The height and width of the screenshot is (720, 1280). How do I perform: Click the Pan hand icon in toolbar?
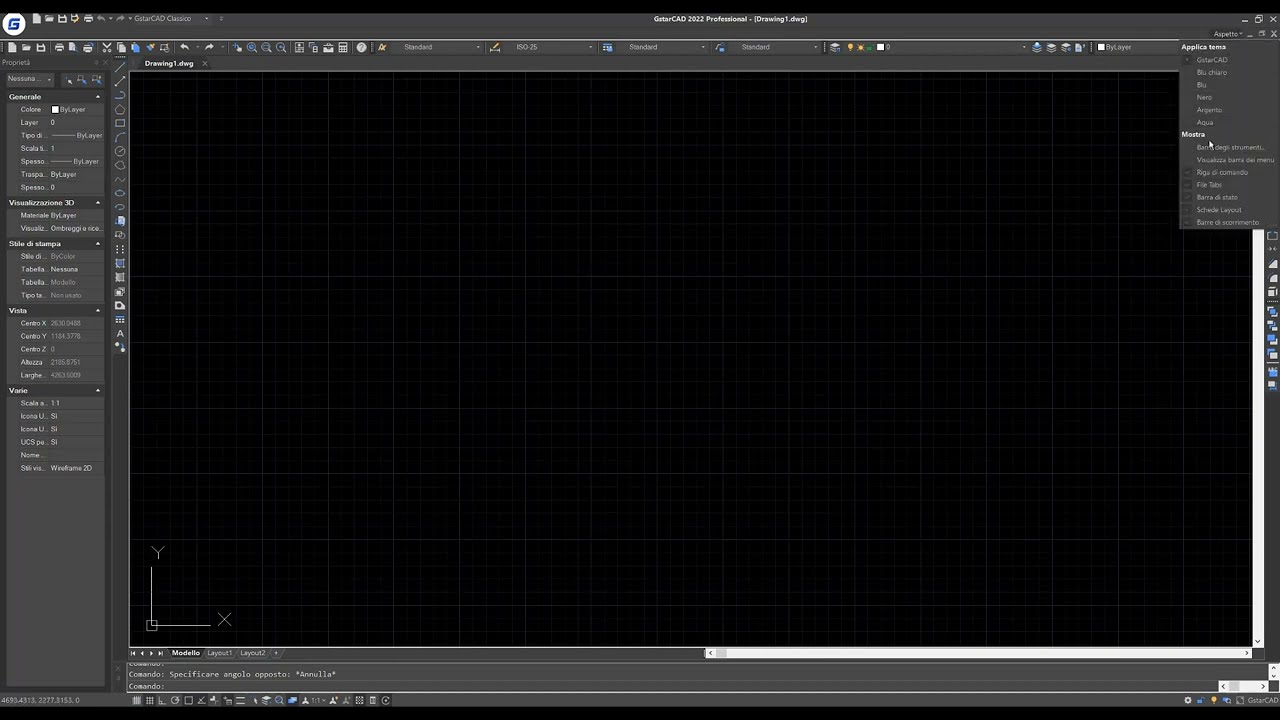coord(237,47)
